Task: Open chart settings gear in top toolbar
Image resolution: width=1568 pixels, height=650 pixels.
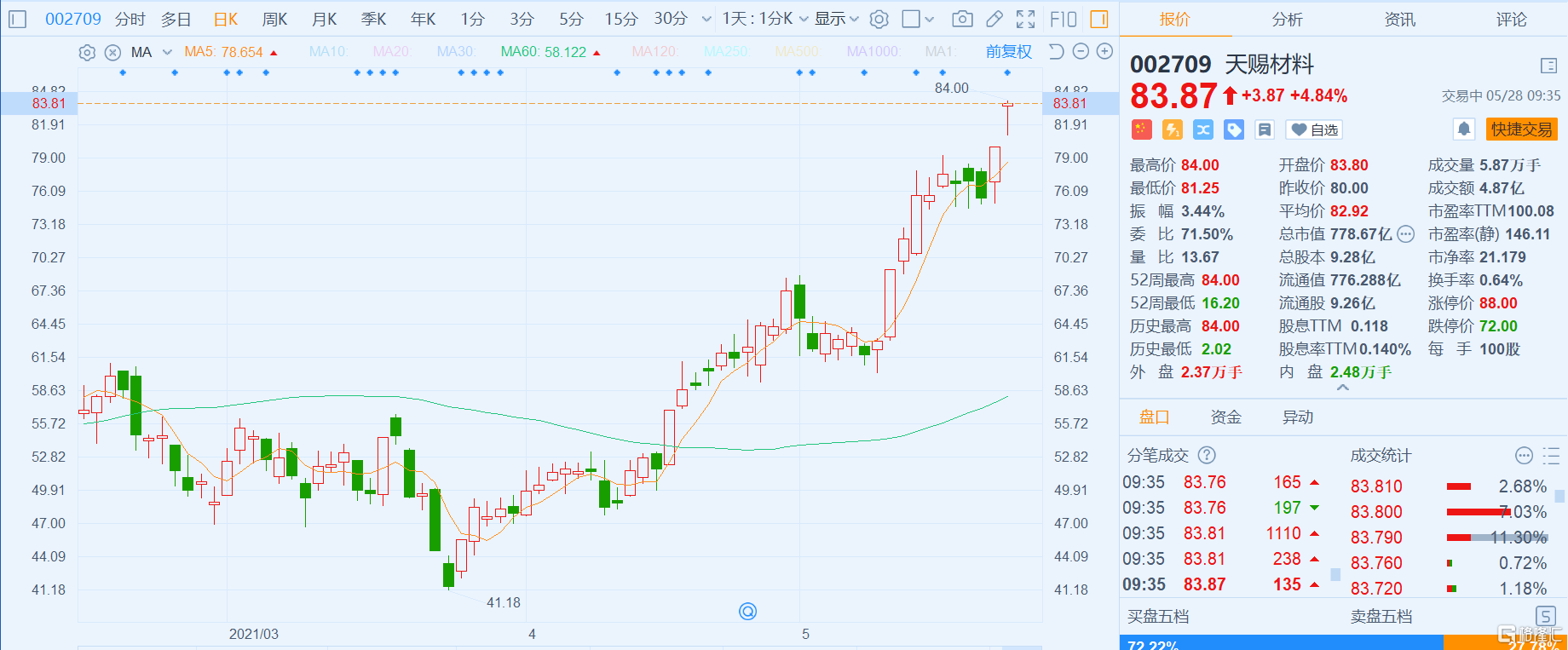Action: coord(879,19)
